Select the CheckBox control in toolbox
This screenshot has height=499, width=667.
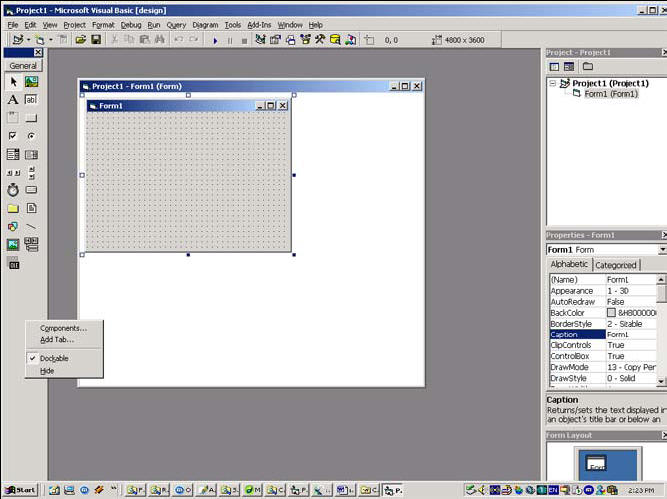13,136
